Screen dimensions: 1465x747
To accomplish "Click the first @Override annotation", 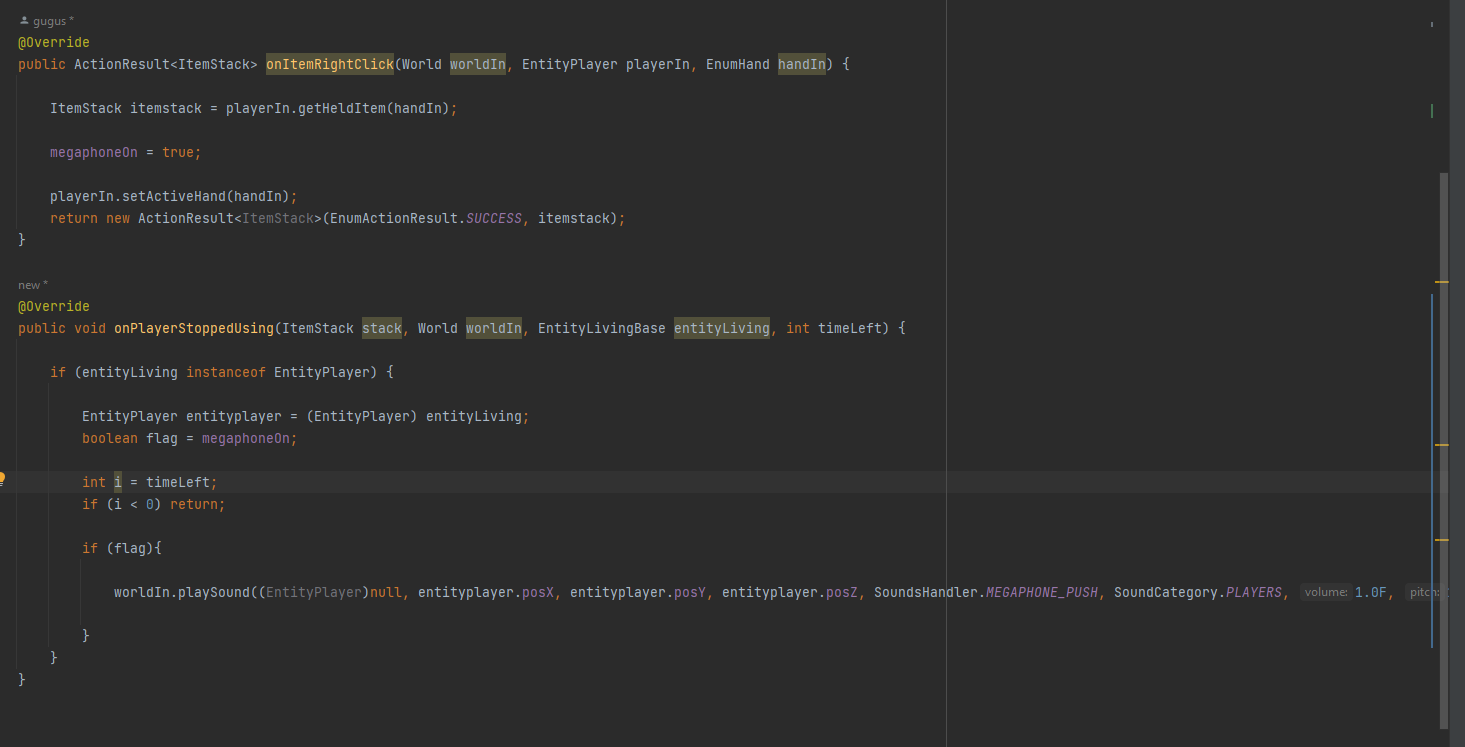I will tap(53, 42).
